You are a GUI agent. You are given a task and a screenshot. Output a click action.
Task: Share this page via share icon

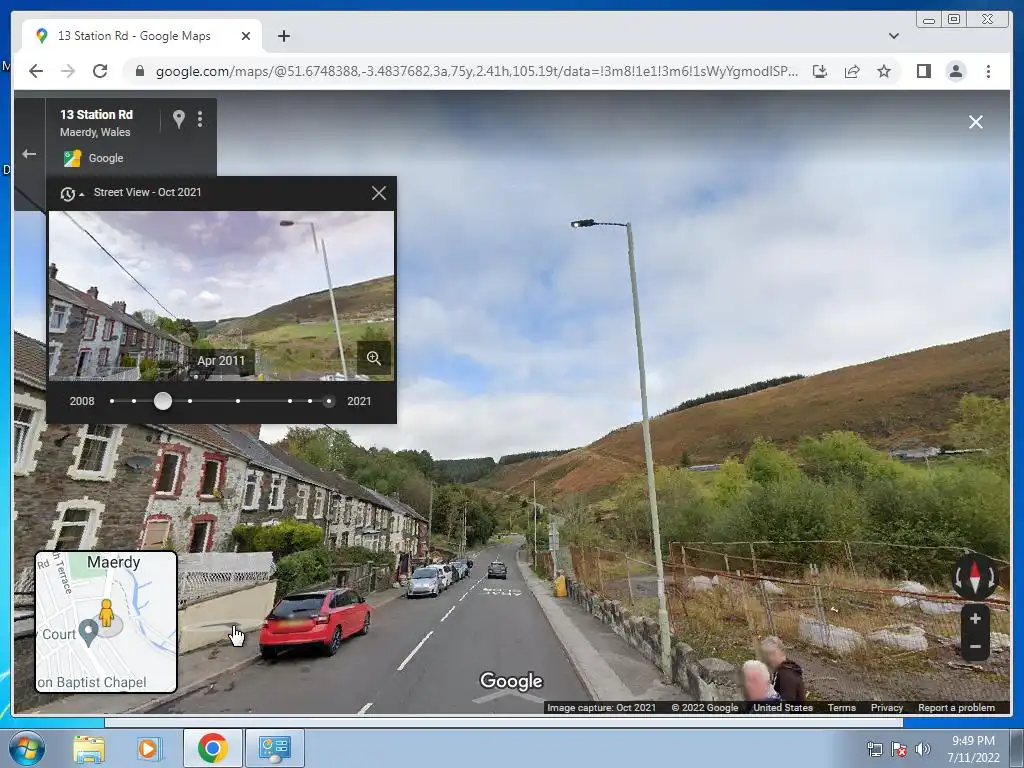click(x=852, y=71)
